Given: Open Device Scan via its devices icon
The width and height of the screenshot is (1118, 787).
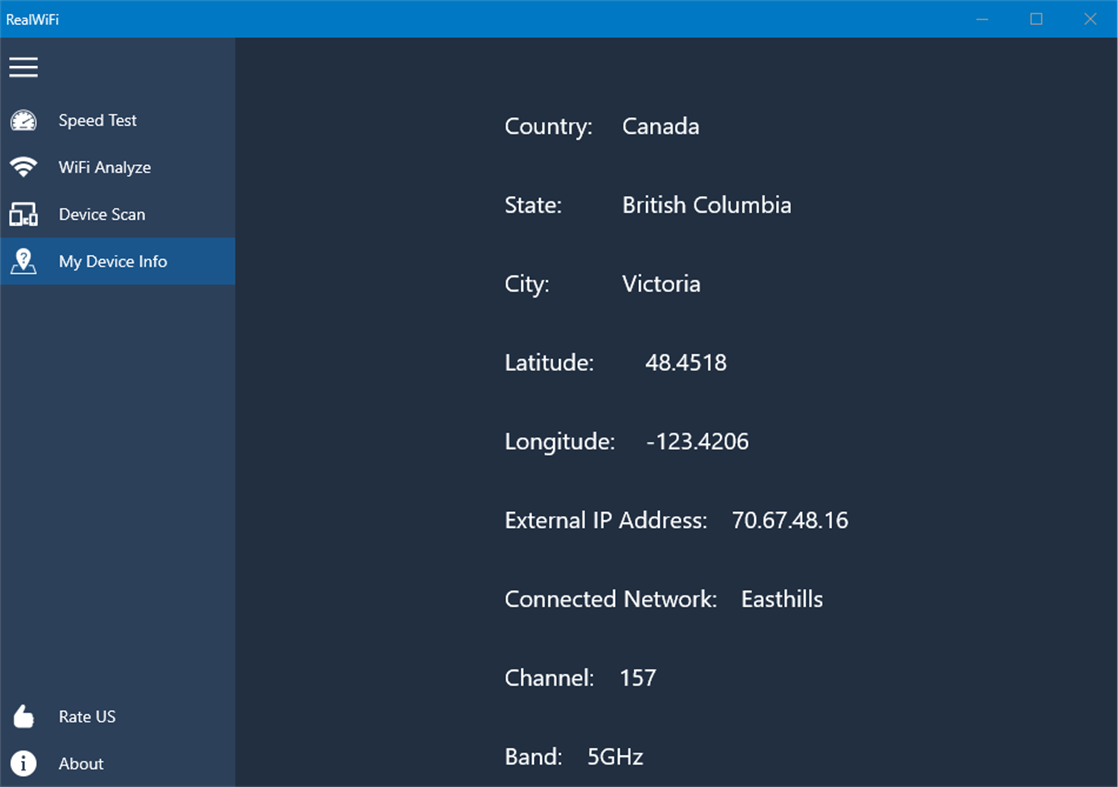Looking at the screenshot, I should tap(23, 214).
